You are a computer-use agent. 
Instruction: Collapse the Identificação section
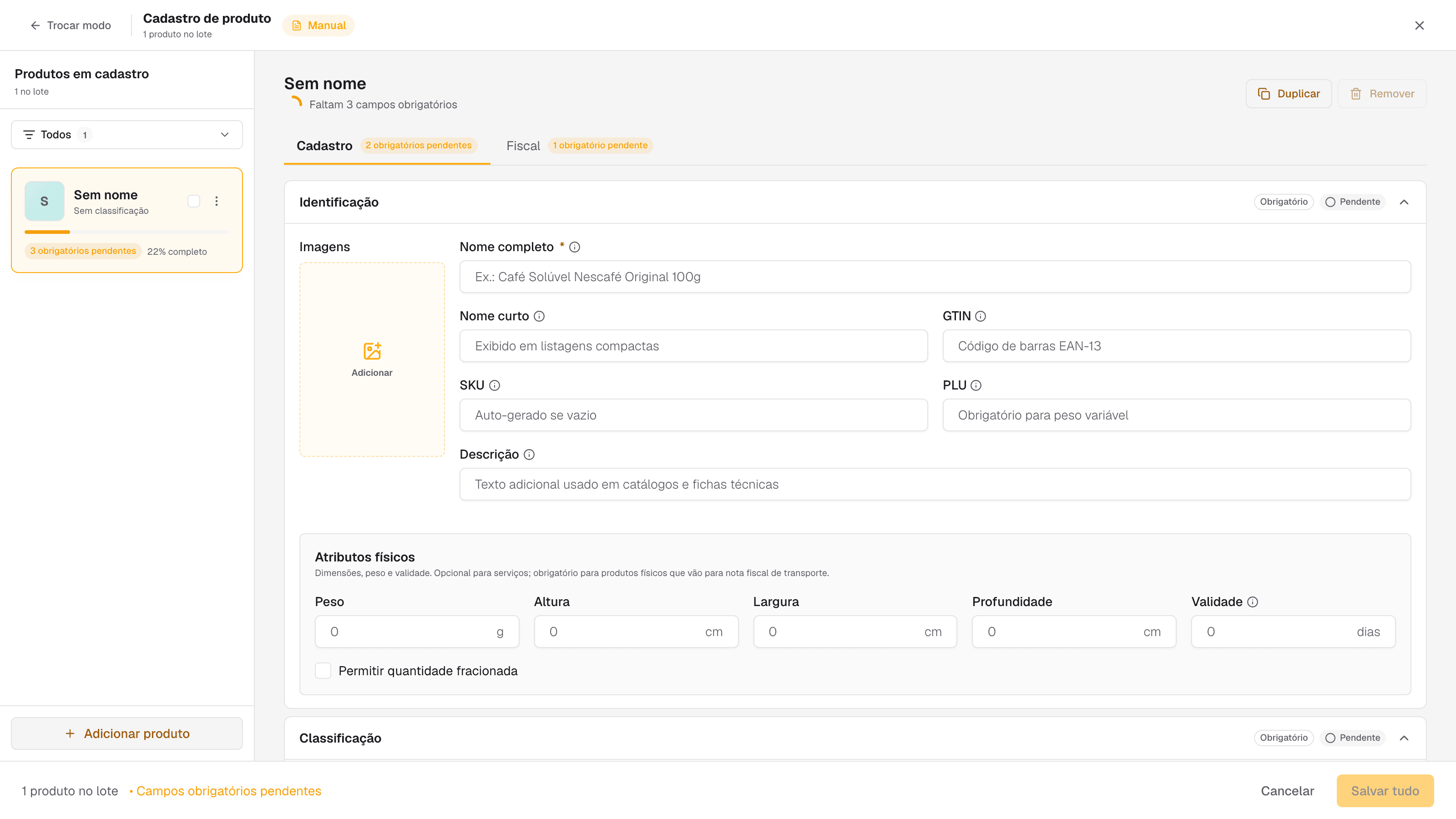[1404, 202]
